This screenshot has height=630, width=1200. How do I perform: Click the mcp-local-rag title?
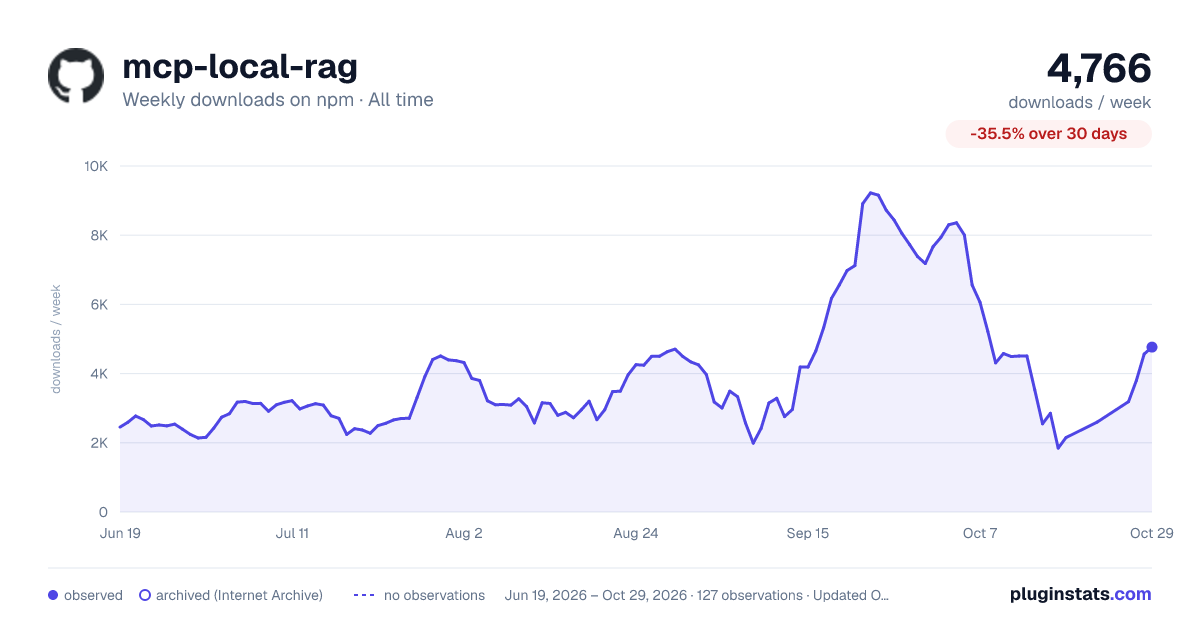[x=240, y=66]
